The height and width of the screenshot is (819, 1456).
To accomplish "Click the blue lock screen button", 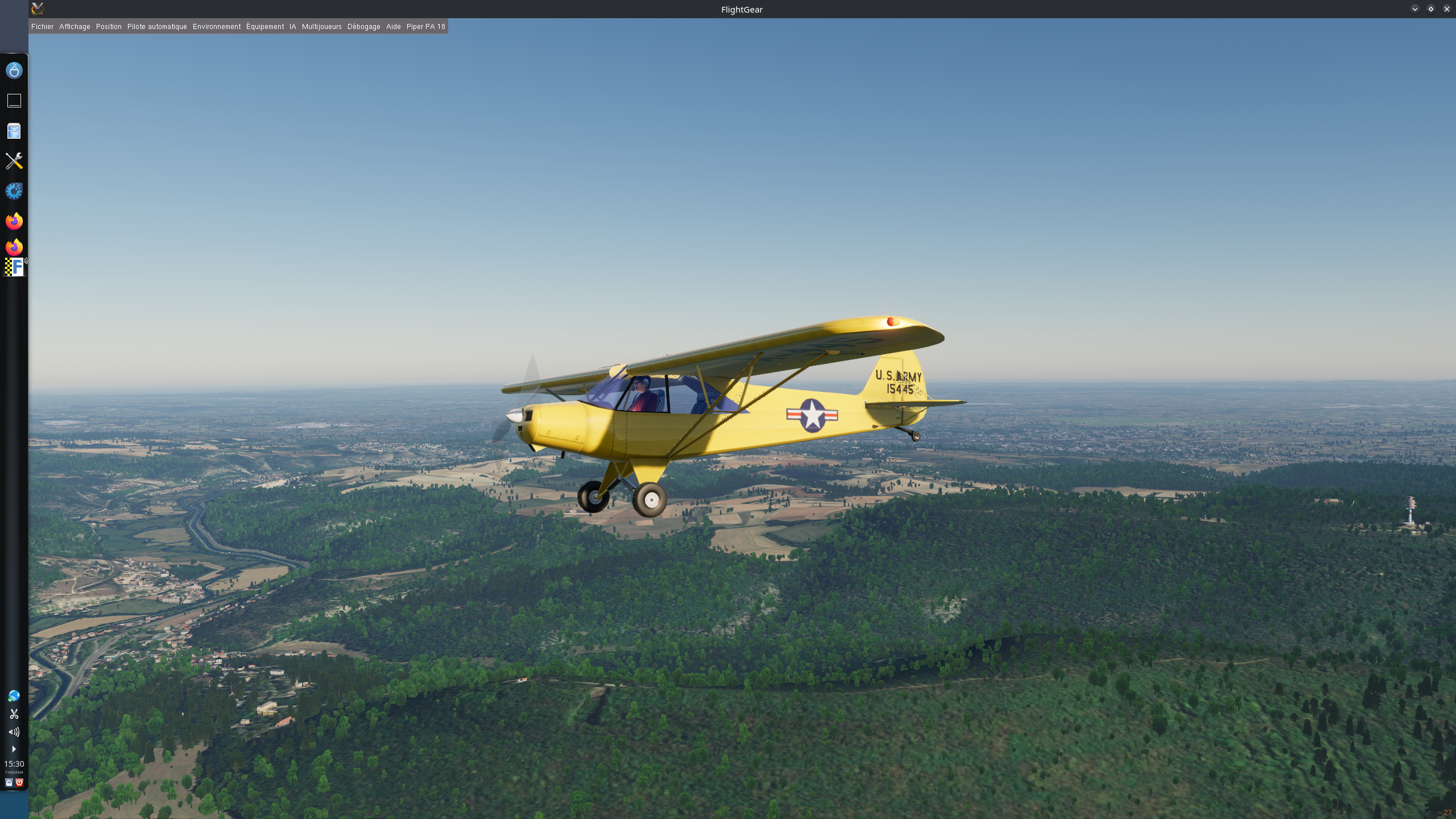I will coord(9,783).
